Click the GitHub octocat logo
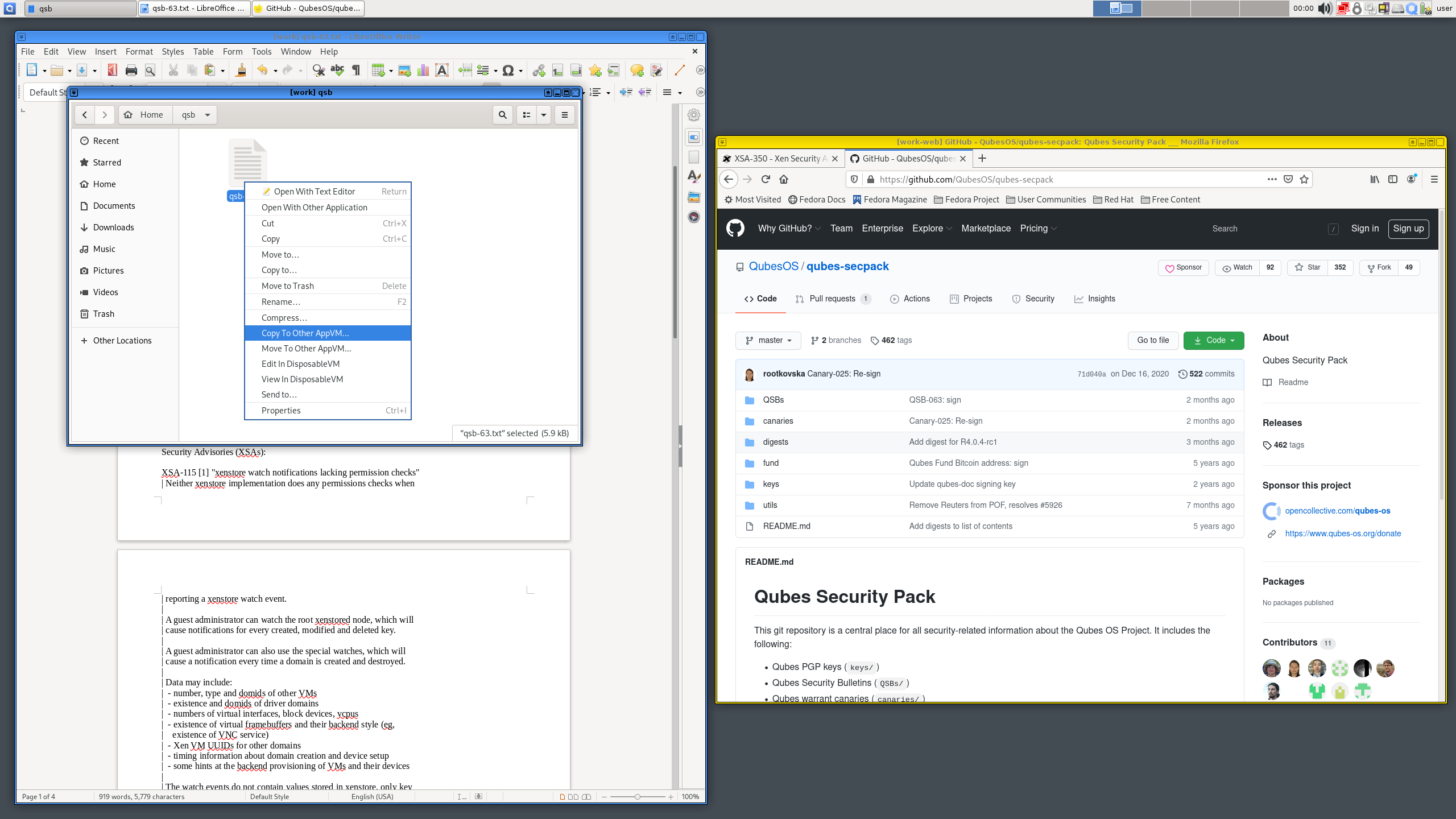The image size is (1456, 819). coord(735,228)
